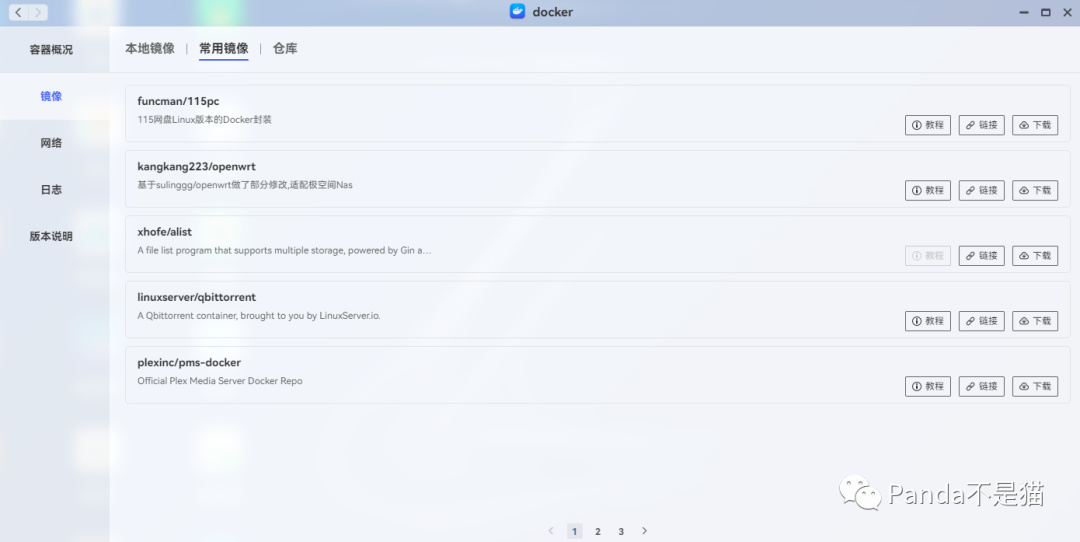Open link for linuxserver/qbittorrent image
The image size is (1080, 542).
pos(982,321)
